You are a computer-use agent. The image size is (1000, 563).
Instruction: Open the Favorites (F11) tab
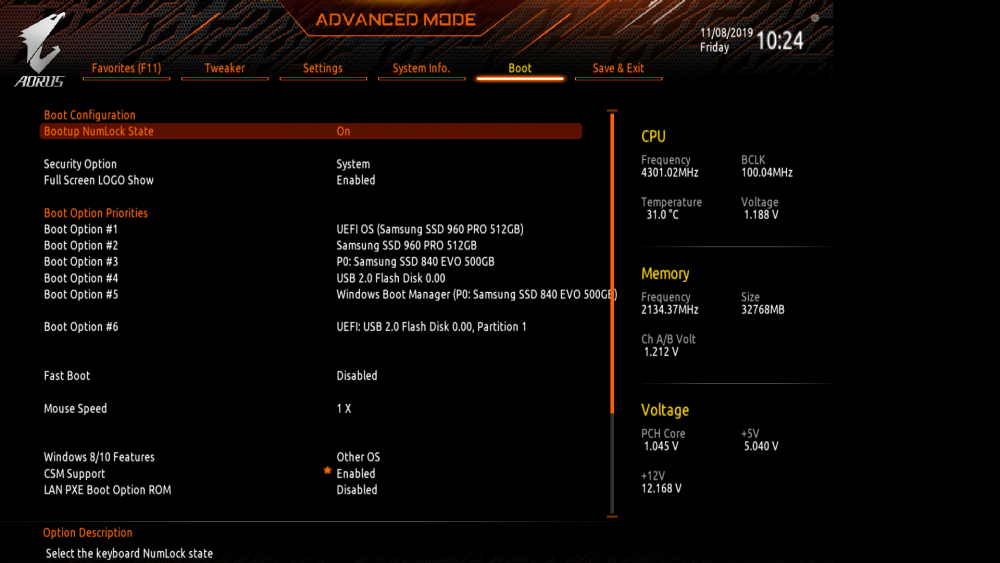coord(126,68)
